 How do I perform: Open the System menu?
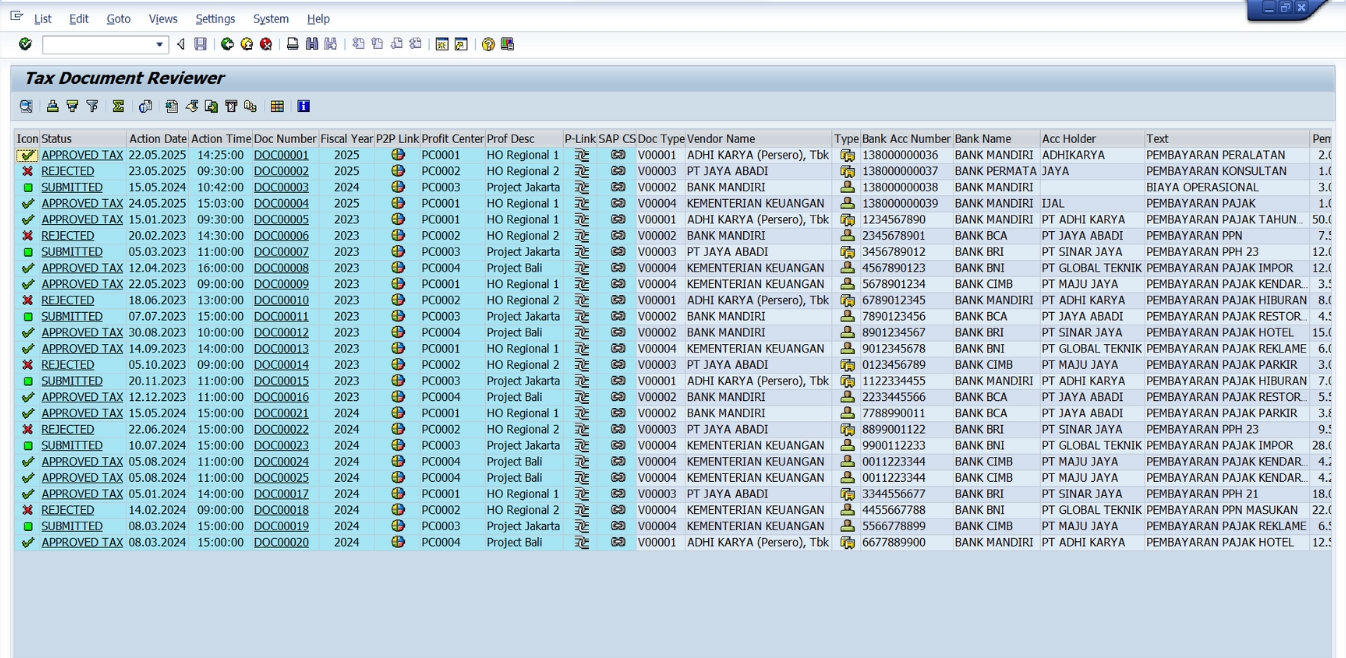[271, 19]
